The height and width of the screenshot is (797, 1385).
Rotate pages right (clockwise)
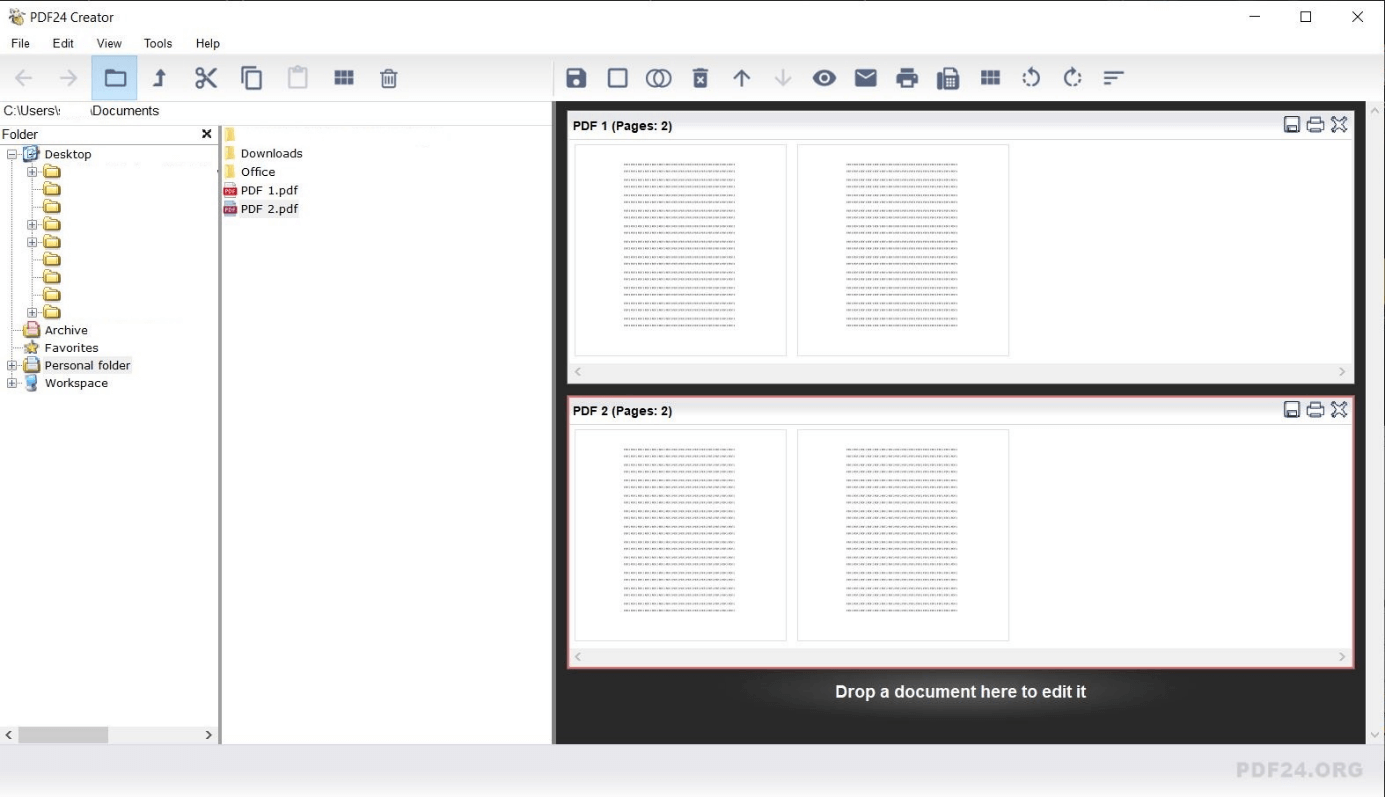point(1073,78)
